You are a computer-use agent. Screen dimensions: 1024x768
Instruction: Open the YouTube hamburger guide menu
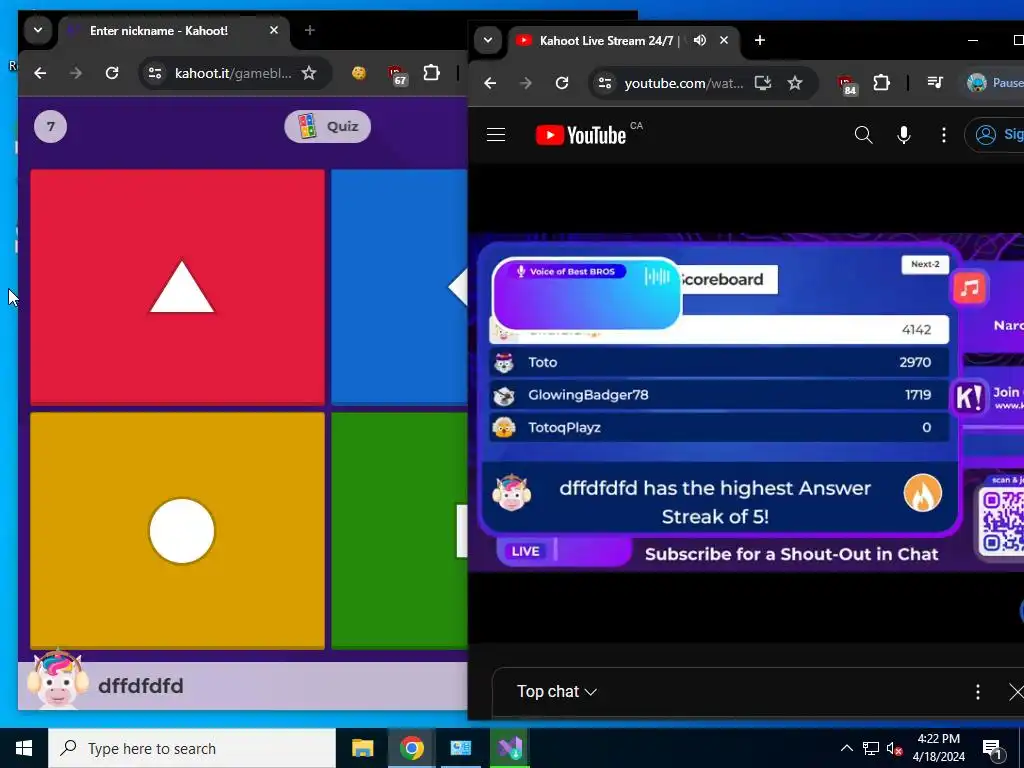pos(496,135)
